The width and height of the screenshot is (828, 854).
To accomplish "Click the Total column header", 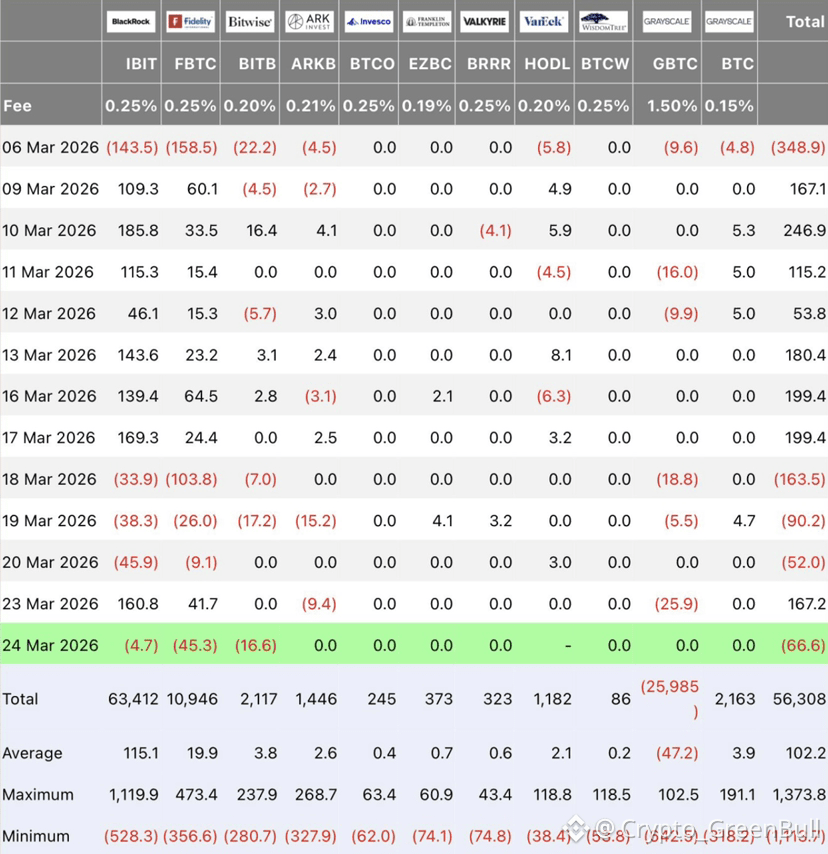I will coord(805,22).
